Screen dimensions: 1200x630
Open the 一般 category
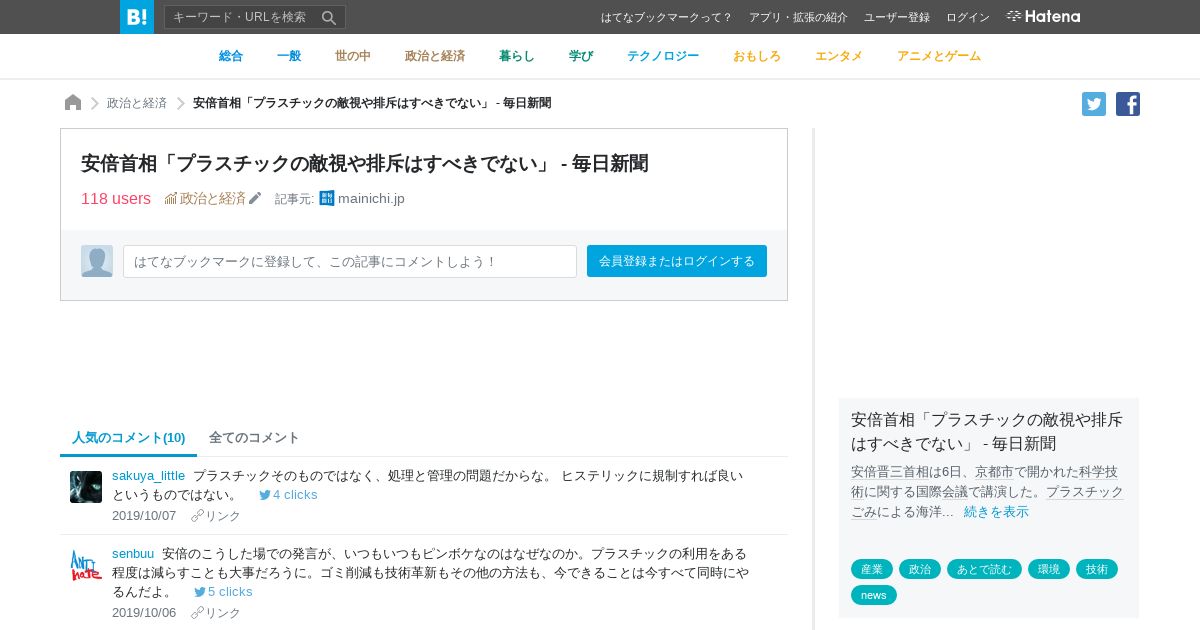coord(289,56)
